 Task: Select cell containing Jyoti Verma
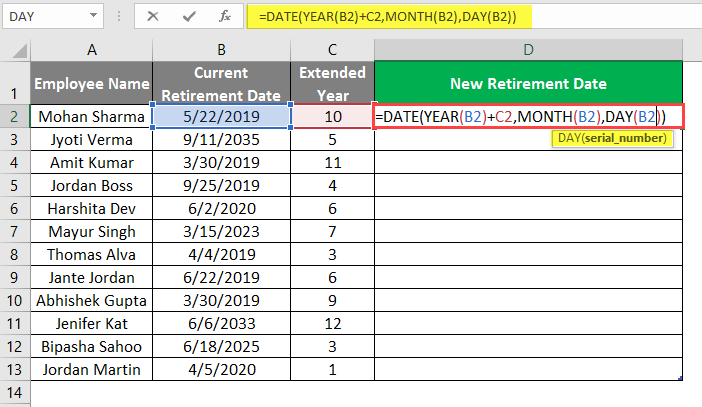click(x=91, y=140)
